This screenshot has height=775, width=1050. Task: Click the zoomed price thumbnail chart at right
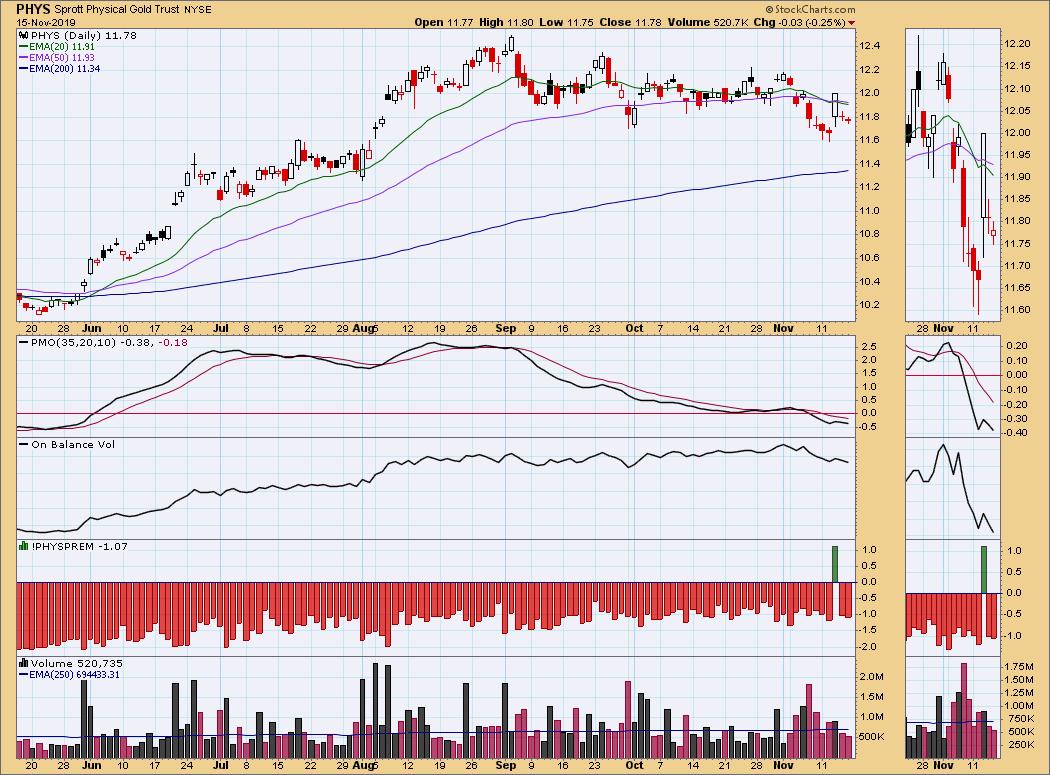point(953,175)
